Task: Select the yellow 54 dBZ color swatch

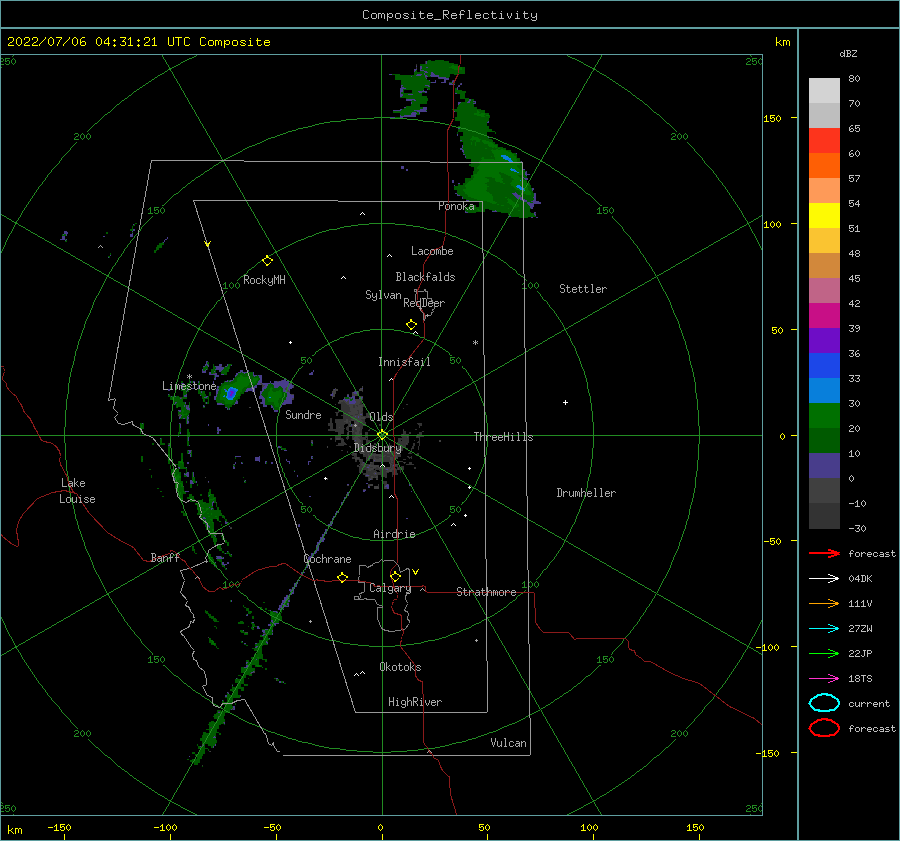Action: 824,215
